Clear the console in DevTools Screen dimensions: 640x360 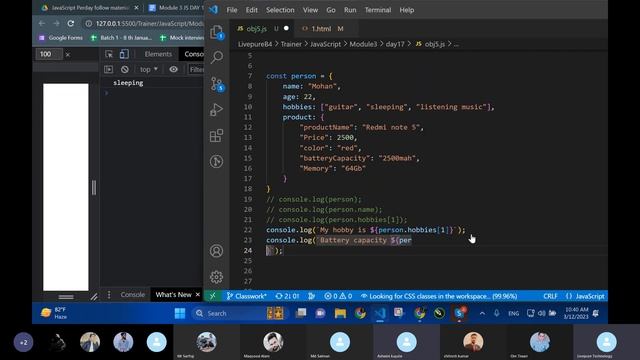click(x=124, y=69)
